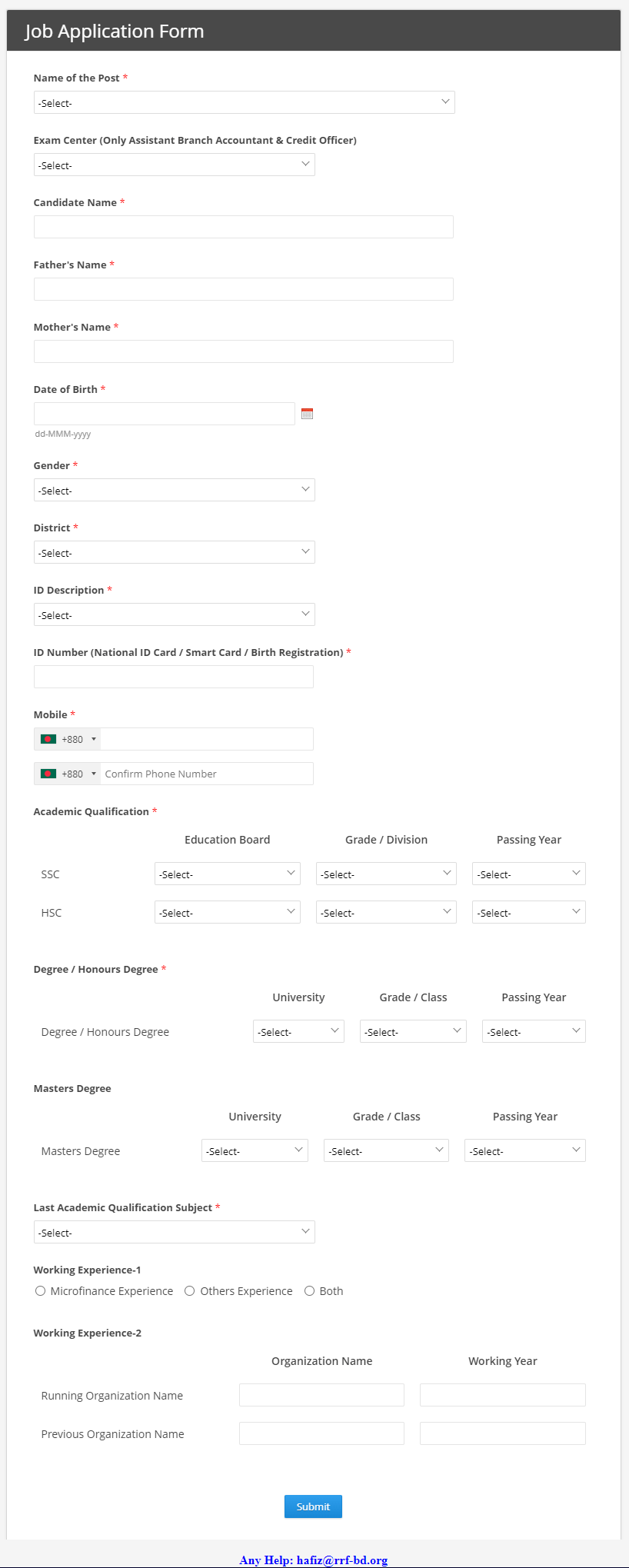
Task: Open HSC Education Board dropdown
Action: tap(228, 912)
